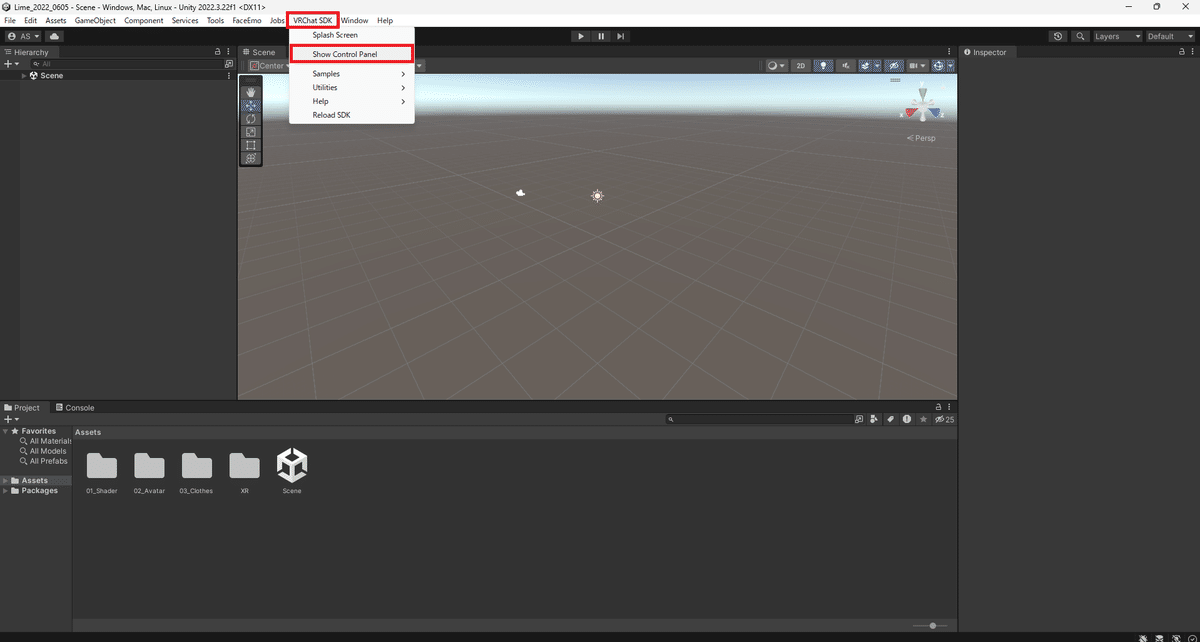The image size is (1200, 642).
Task: Open 02_Avatar folder
Action: coord(149,472)
